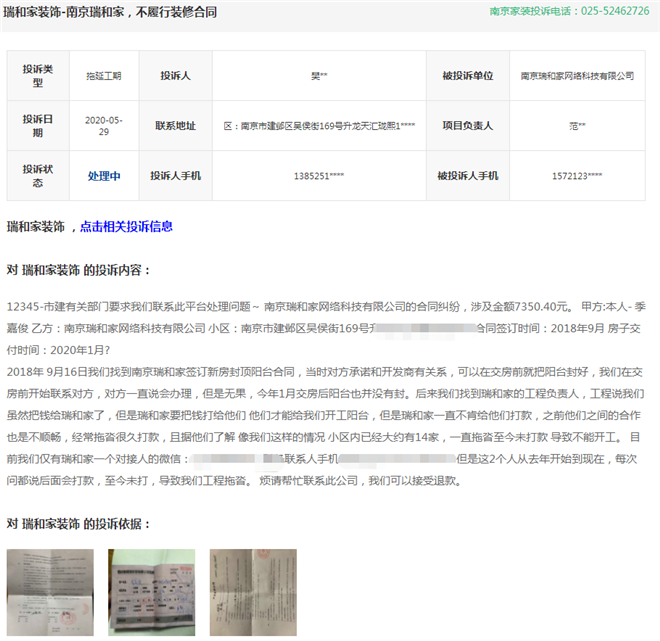This screenshot has height=641, width=660.
Task: Select the 拖延工期 complaint type value
Action: 104,76
